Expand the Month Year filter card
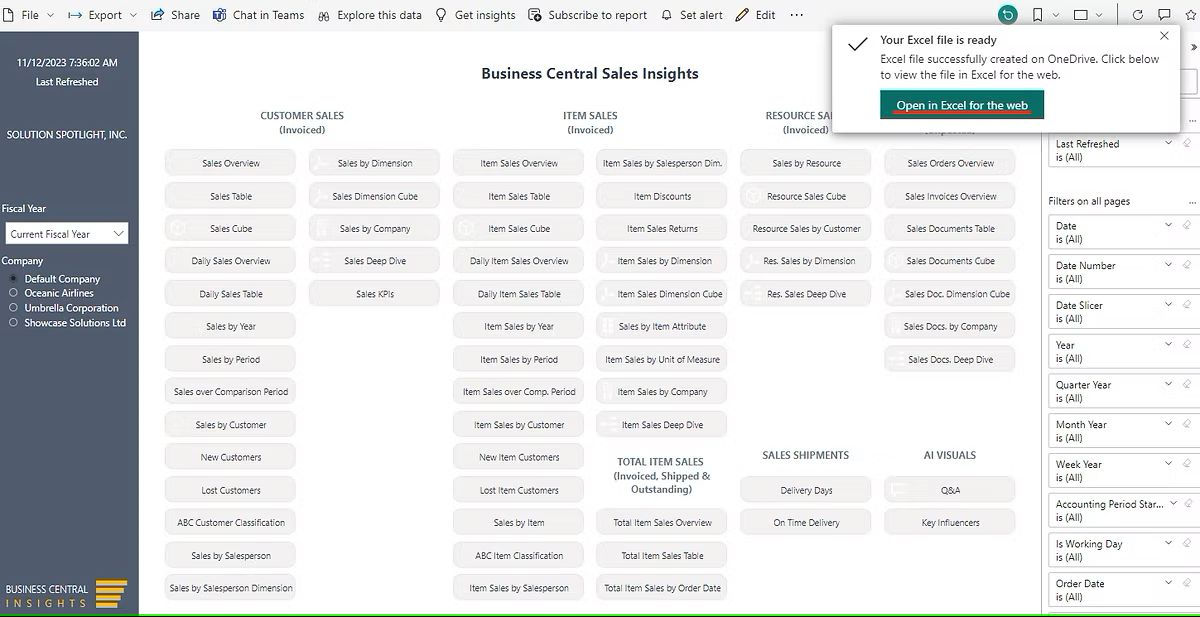 [1168, 424]
